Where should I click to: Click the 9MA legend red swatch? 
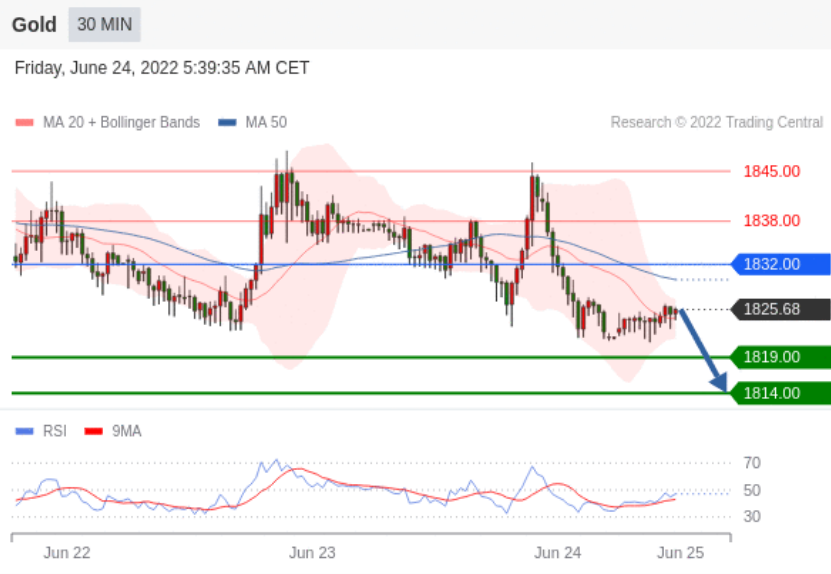(94, 431)
